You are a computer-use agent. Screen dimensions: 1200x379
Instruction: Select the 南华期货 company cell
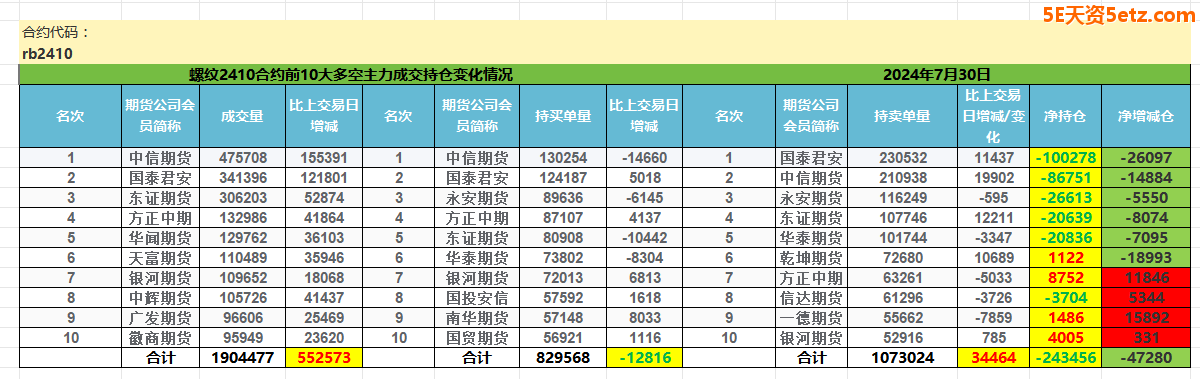point(476,317)
